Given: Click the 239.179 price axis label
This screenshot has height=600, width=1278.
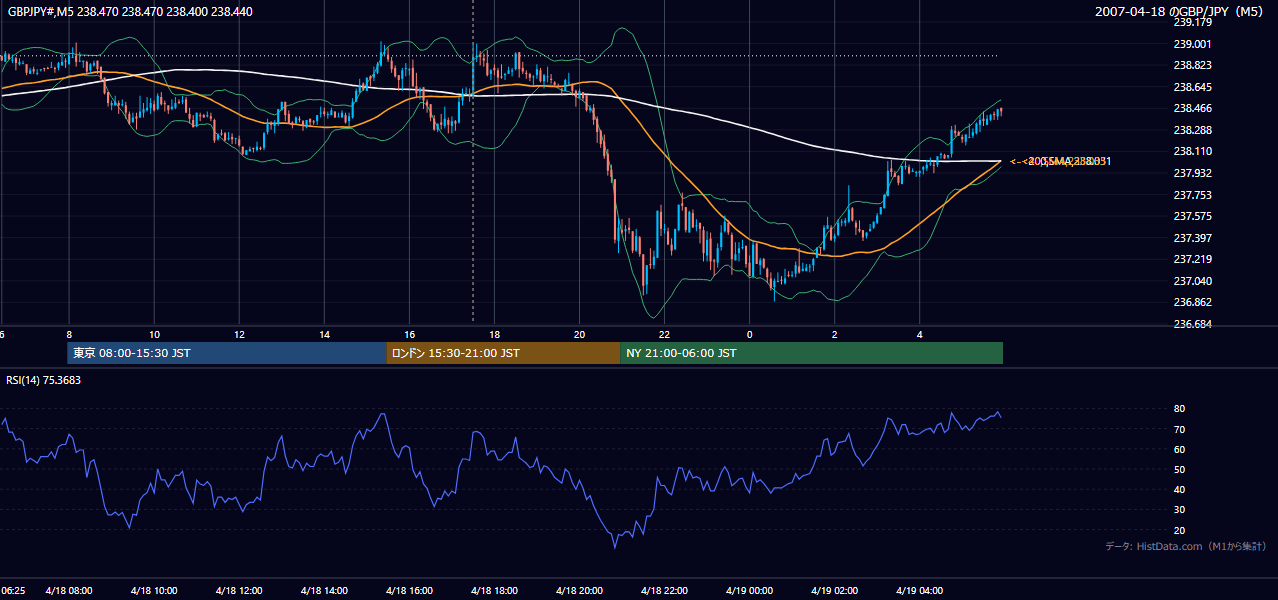Looking at the screenshot, I should pyautogui.click(x=1192, y=22).
